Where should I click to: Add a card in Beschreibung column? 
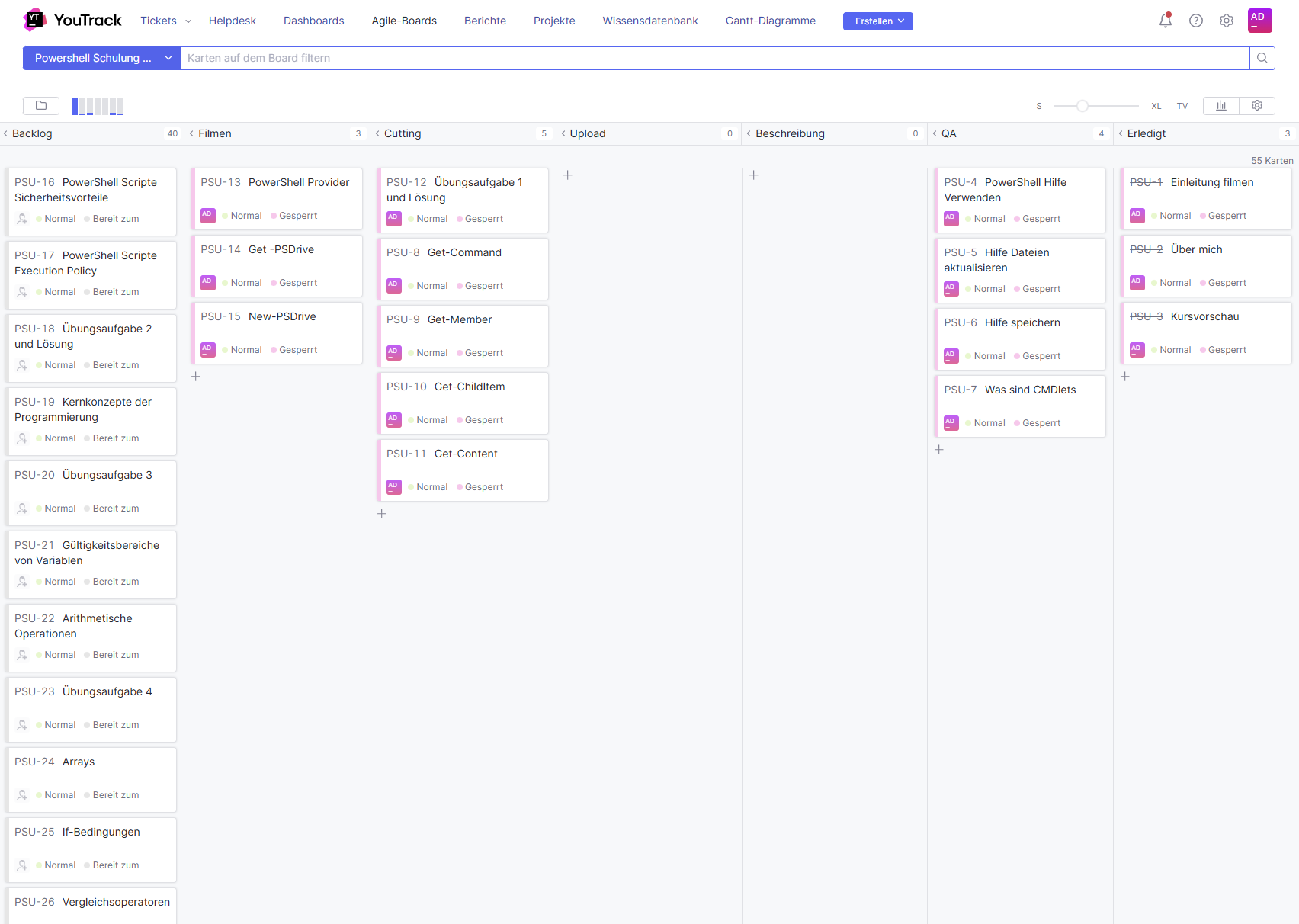coord(754,175)
